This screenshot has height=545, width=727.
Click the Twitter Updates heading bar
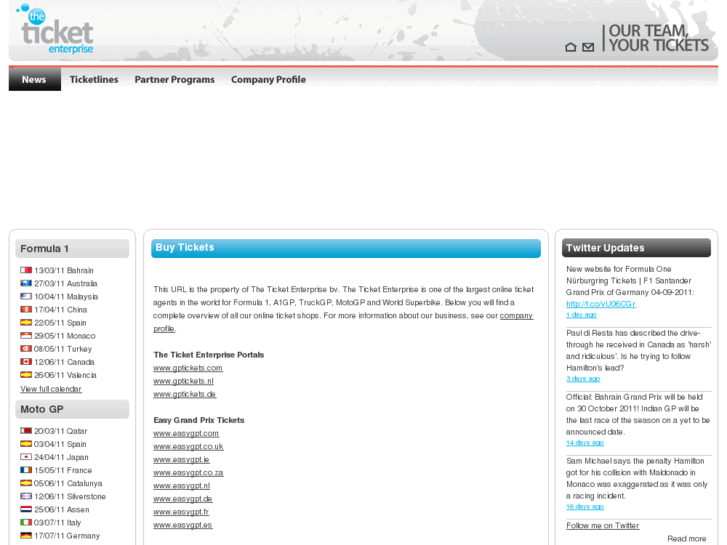tap(636, 248)
